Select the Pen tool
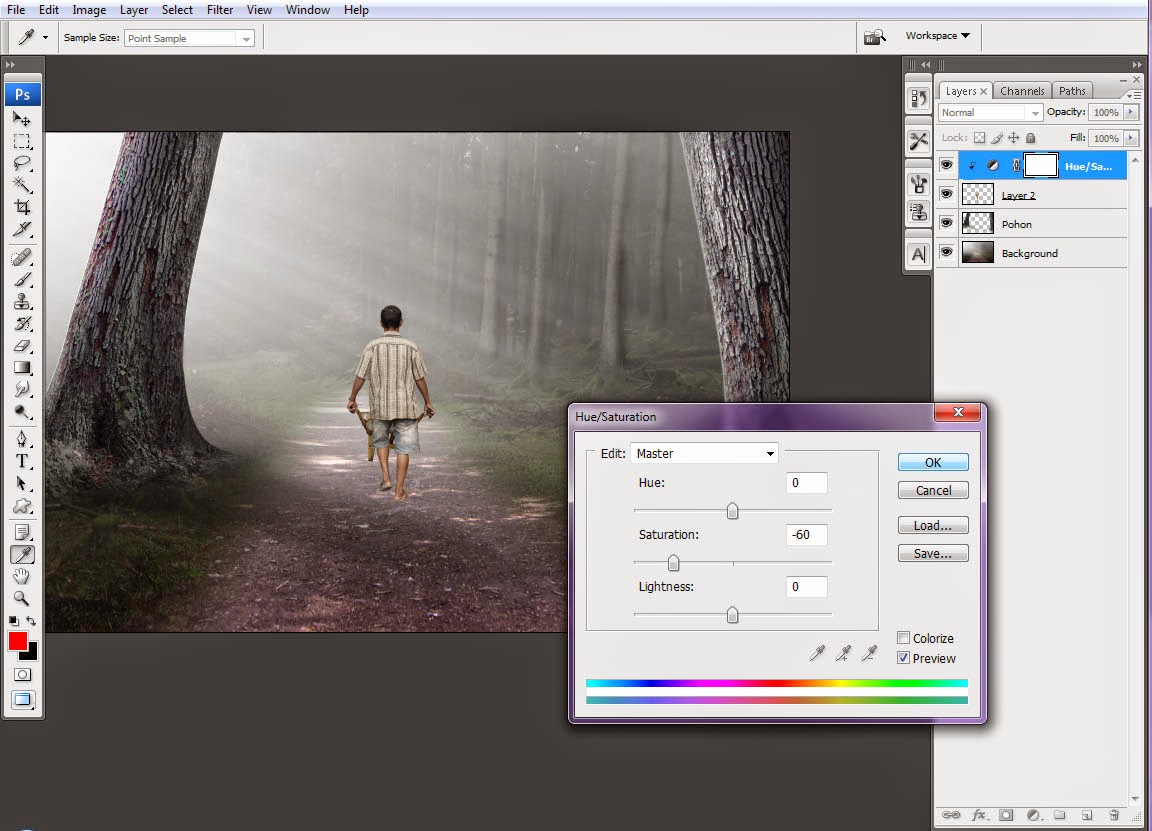Viewport: 1152px width, 831px height. pos(22,439)
